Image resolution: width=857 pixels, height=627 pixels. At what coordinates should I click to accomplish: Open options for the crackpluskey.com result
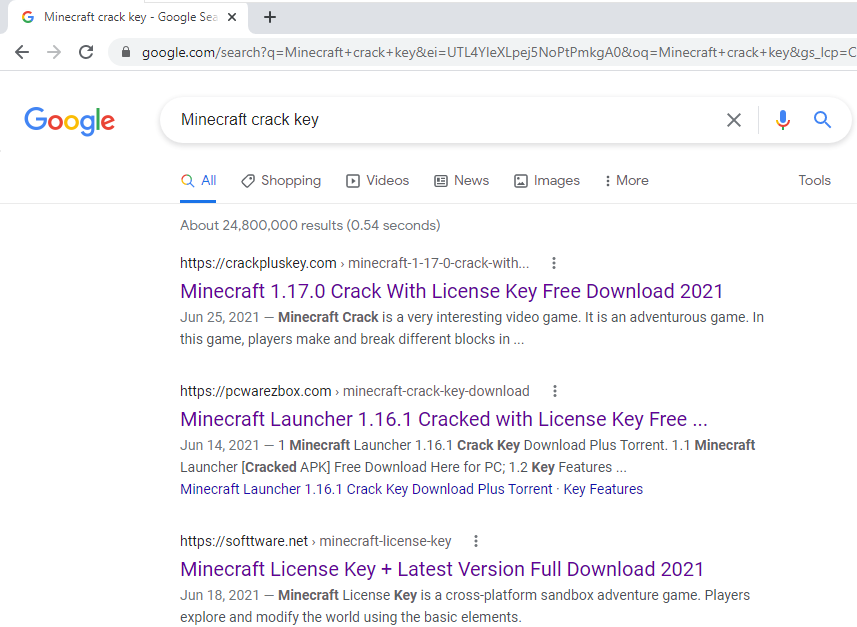coord(554,263)
